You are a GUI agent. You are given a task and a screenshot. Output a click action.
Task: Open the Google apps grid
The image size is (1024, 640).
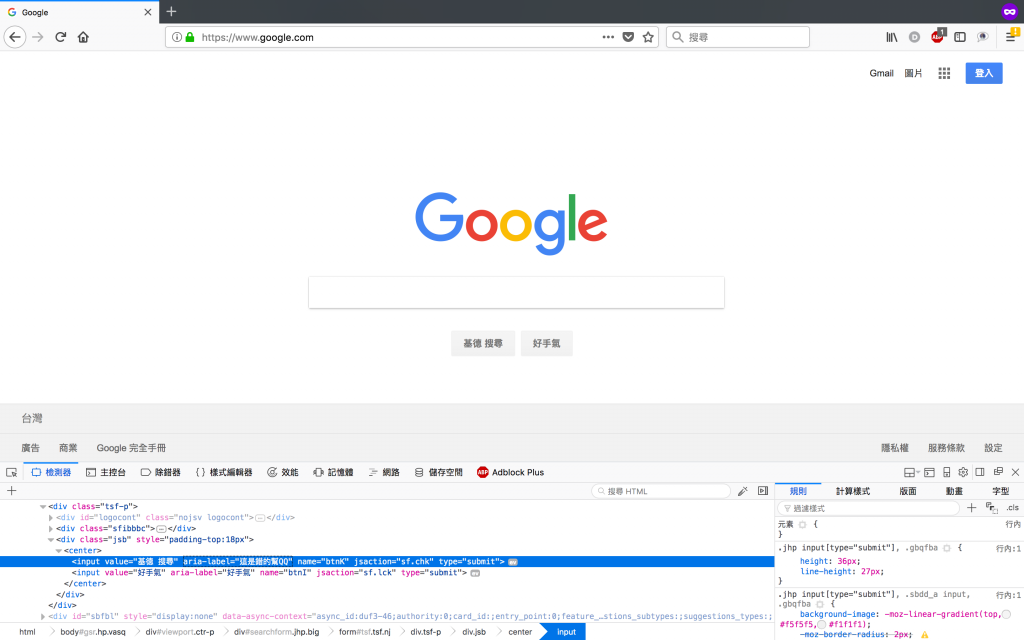(944, 73)
